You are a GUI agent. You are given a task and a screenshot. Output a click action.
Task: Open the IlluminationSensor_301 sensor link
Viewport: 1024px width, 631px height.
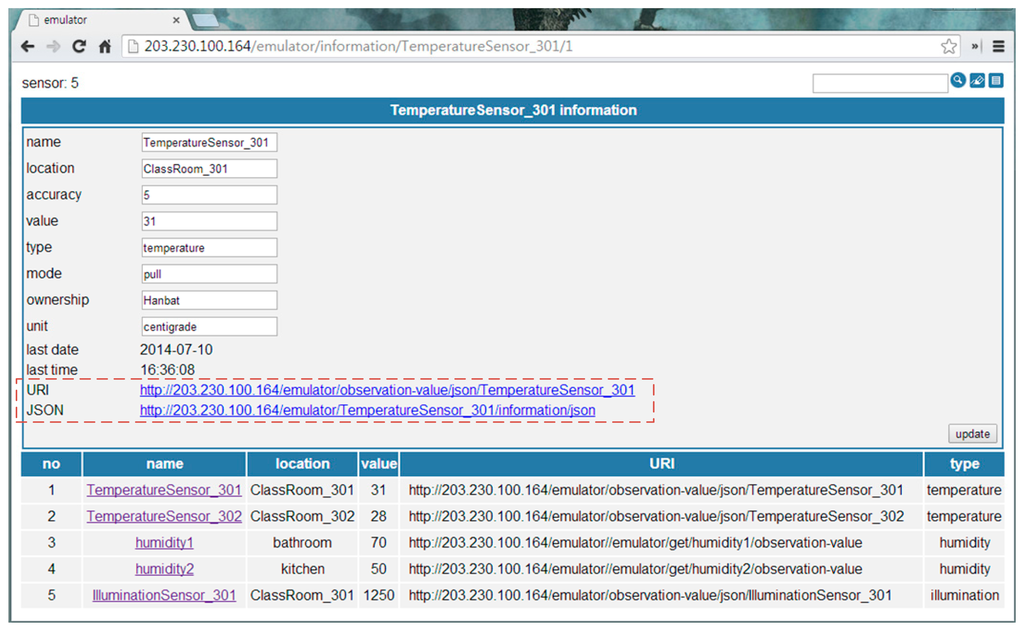(x=164, y=595)
